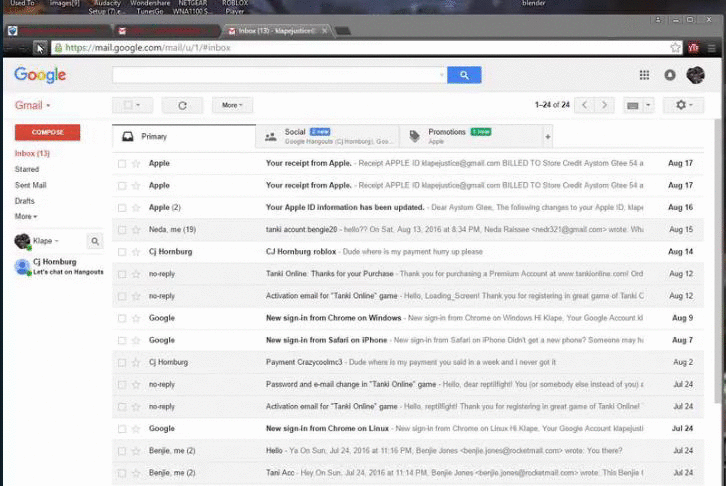Click the input tools keyboard icon
The image size is (726, 486).
pyautogui.click(x=632, y=106)
